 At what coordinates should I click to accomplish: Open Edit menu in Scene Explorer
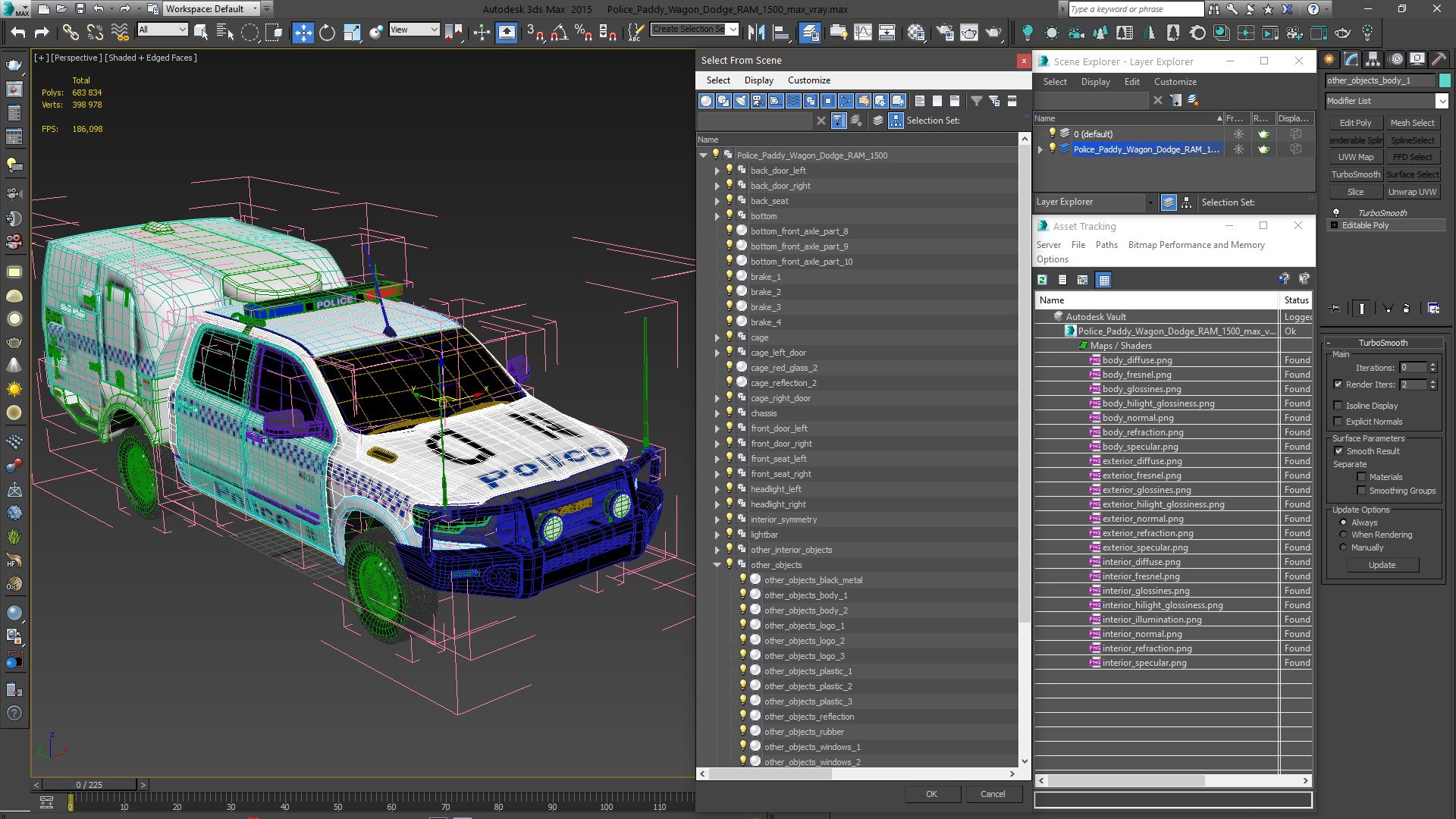pos(1131,82)
